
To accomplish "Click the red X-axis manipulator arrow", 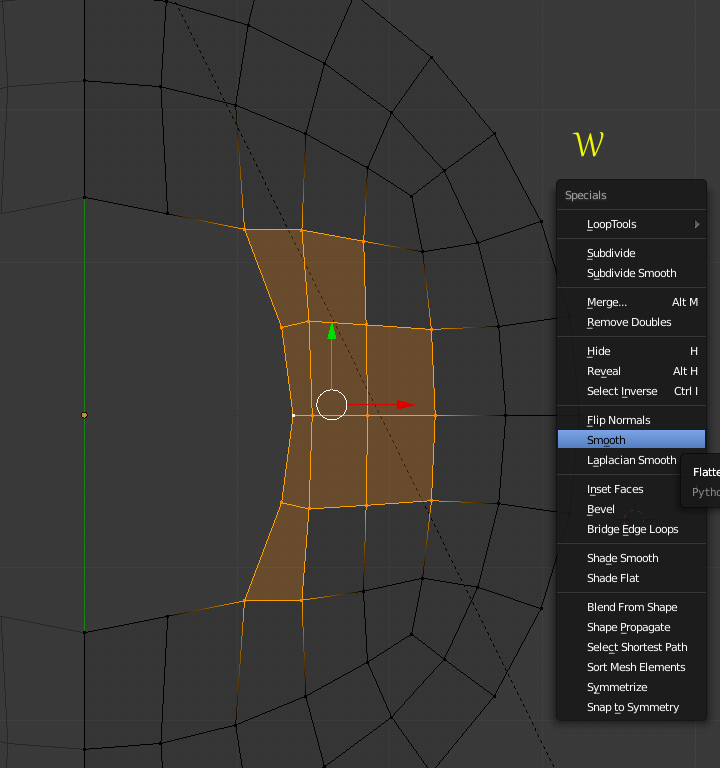I will pos(406,405).
